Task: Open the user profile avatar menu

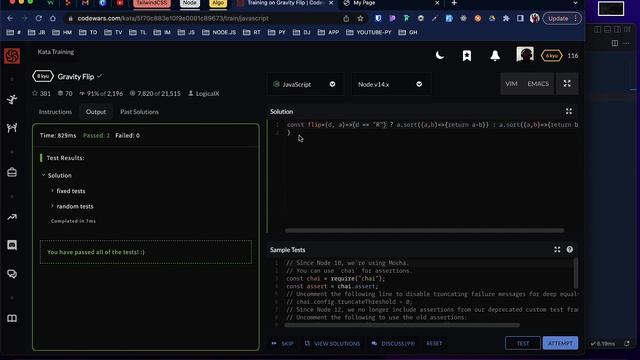Action: pyautogui.click(x=525, y=55)
